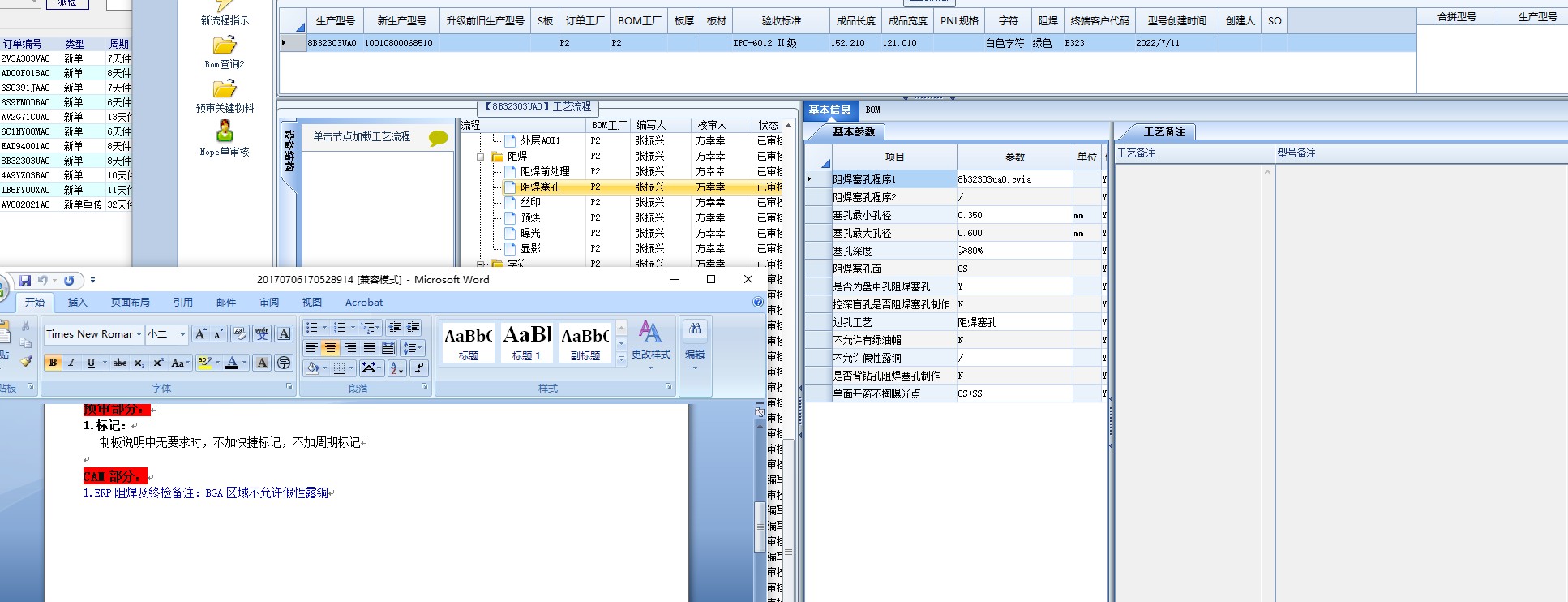The image size is (1568, 602).
Task: Click the Format Painter brush icon
Action: [26, 362]
